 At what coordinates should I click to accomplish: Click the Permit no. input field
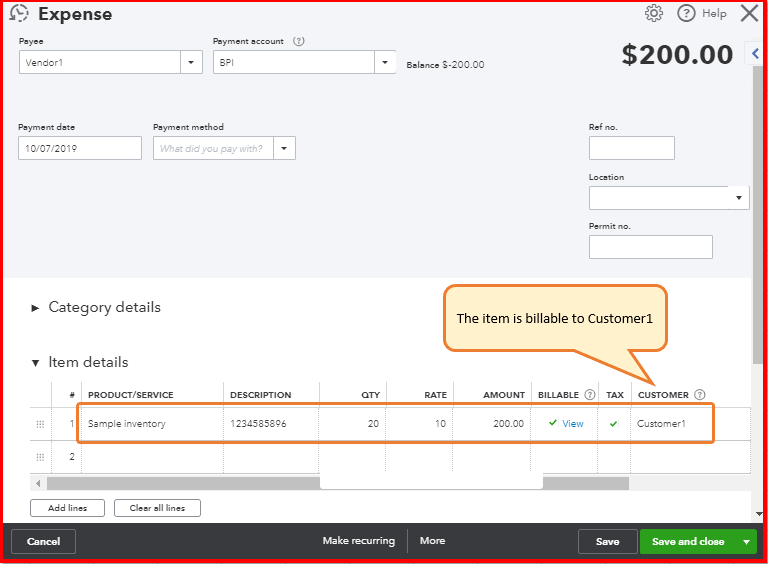650,247
